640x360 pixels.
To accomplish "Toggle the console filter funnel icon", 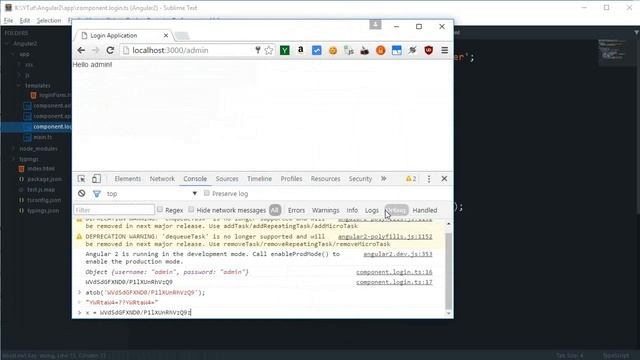I will point(96,194).
